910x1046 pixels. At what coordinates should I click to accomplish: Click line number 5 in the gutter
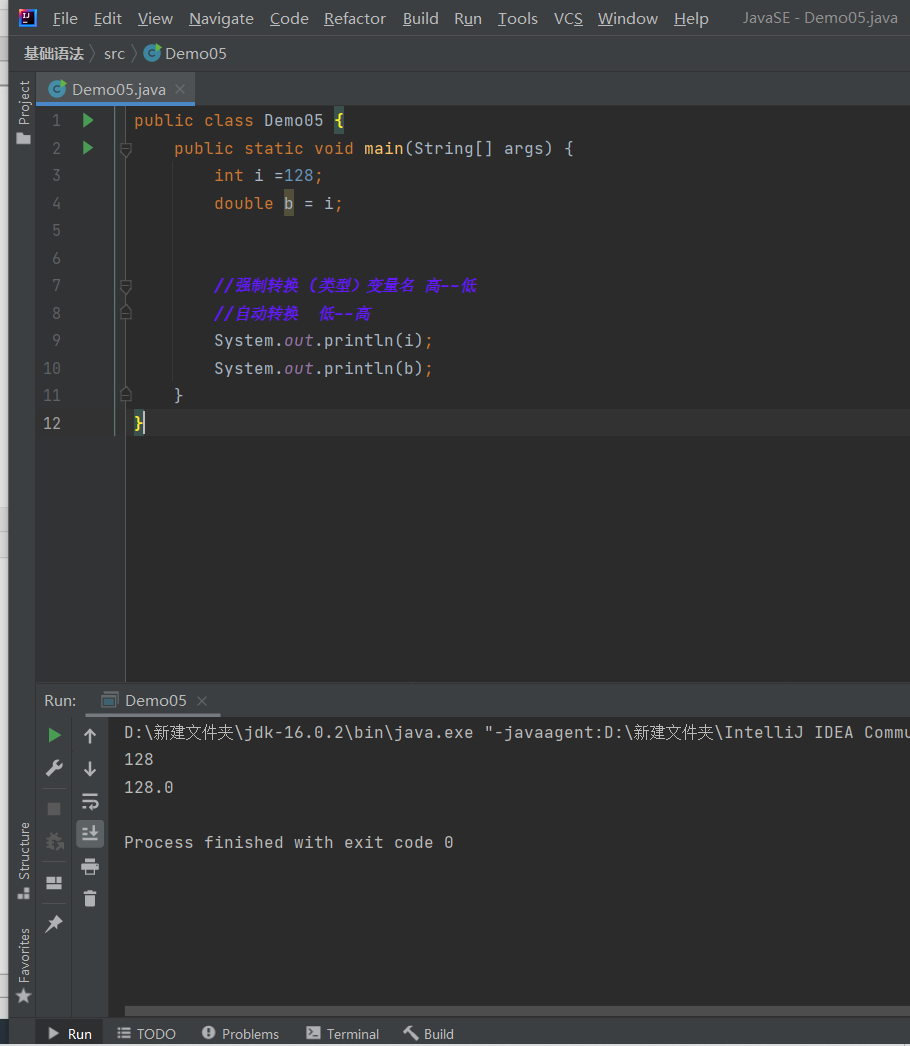(x=56, y=231)
